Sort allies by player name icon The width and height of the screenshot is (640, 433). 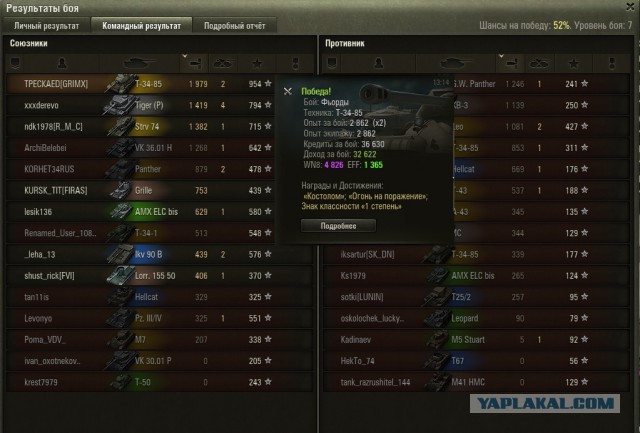[62, 63]
